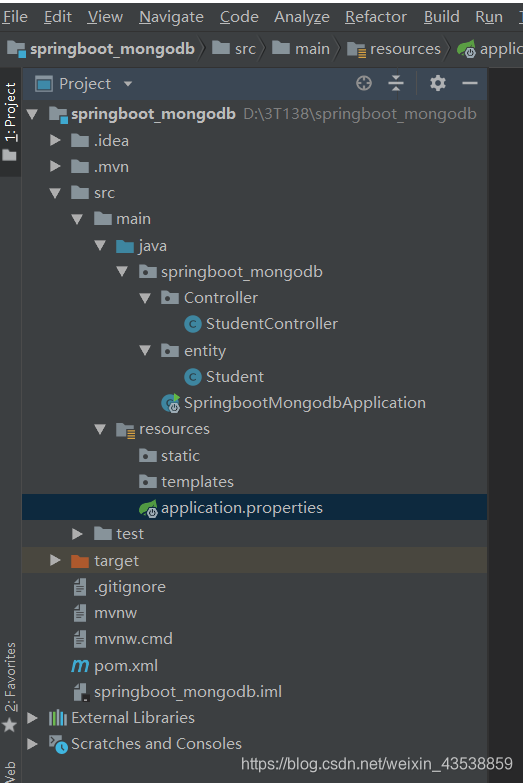Hide the Project panel with minus icon
The width and height of the screenshot is (523, 783).
click(x=470, y=83)
